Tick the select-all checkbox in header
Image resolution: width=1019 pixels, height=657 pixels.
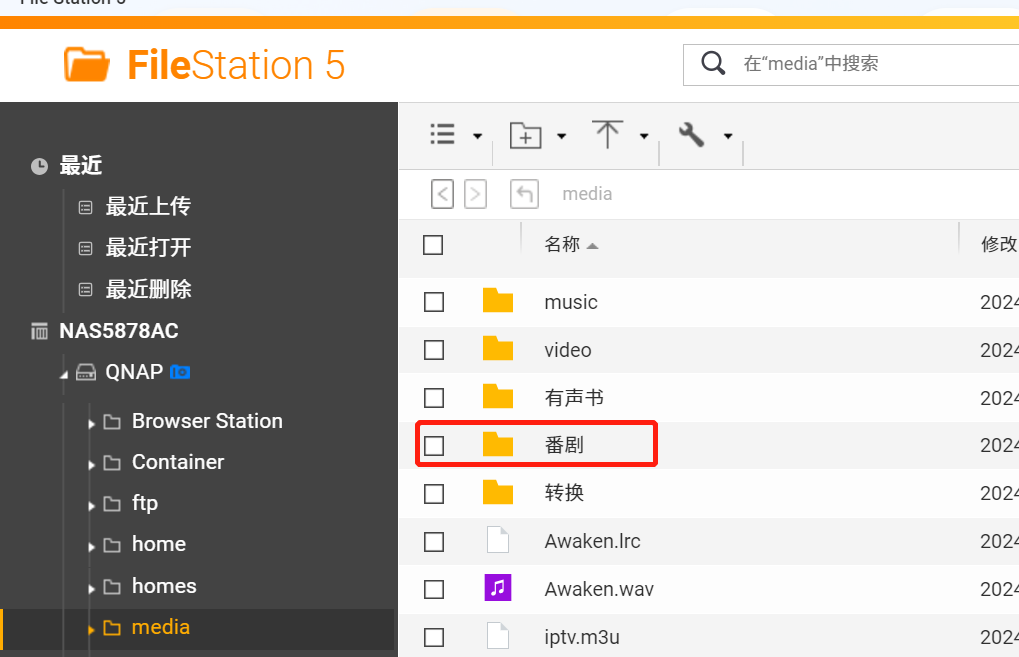click(433, 245)
